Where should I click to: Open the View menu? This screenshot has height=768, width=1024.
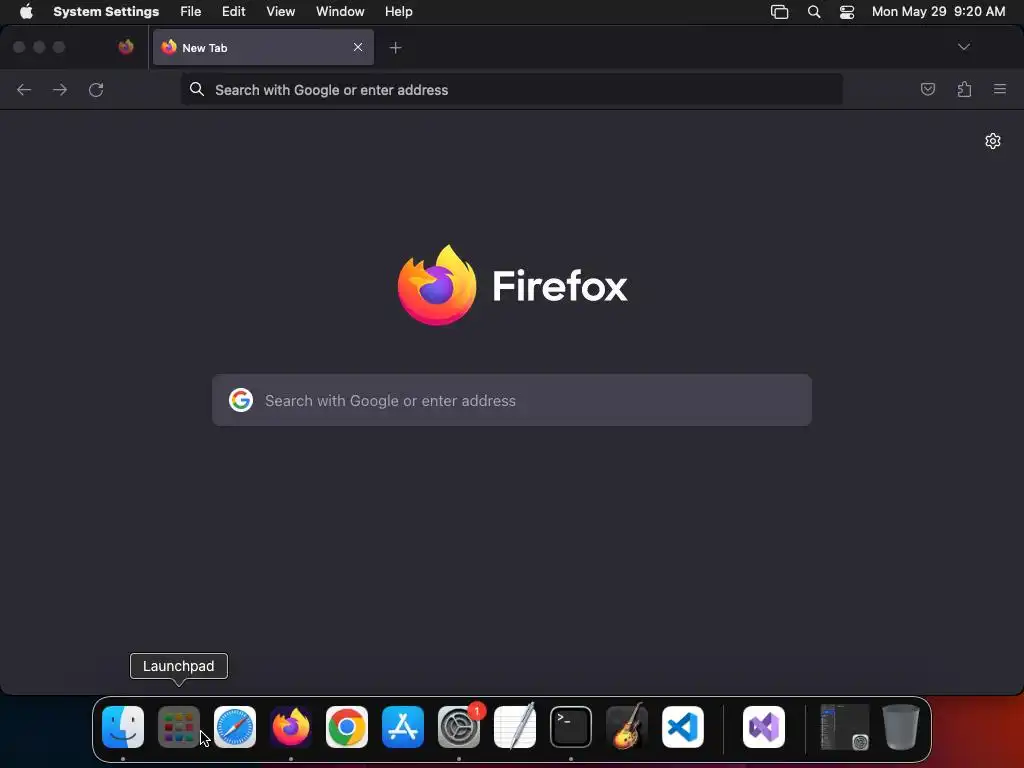(280, 11)
